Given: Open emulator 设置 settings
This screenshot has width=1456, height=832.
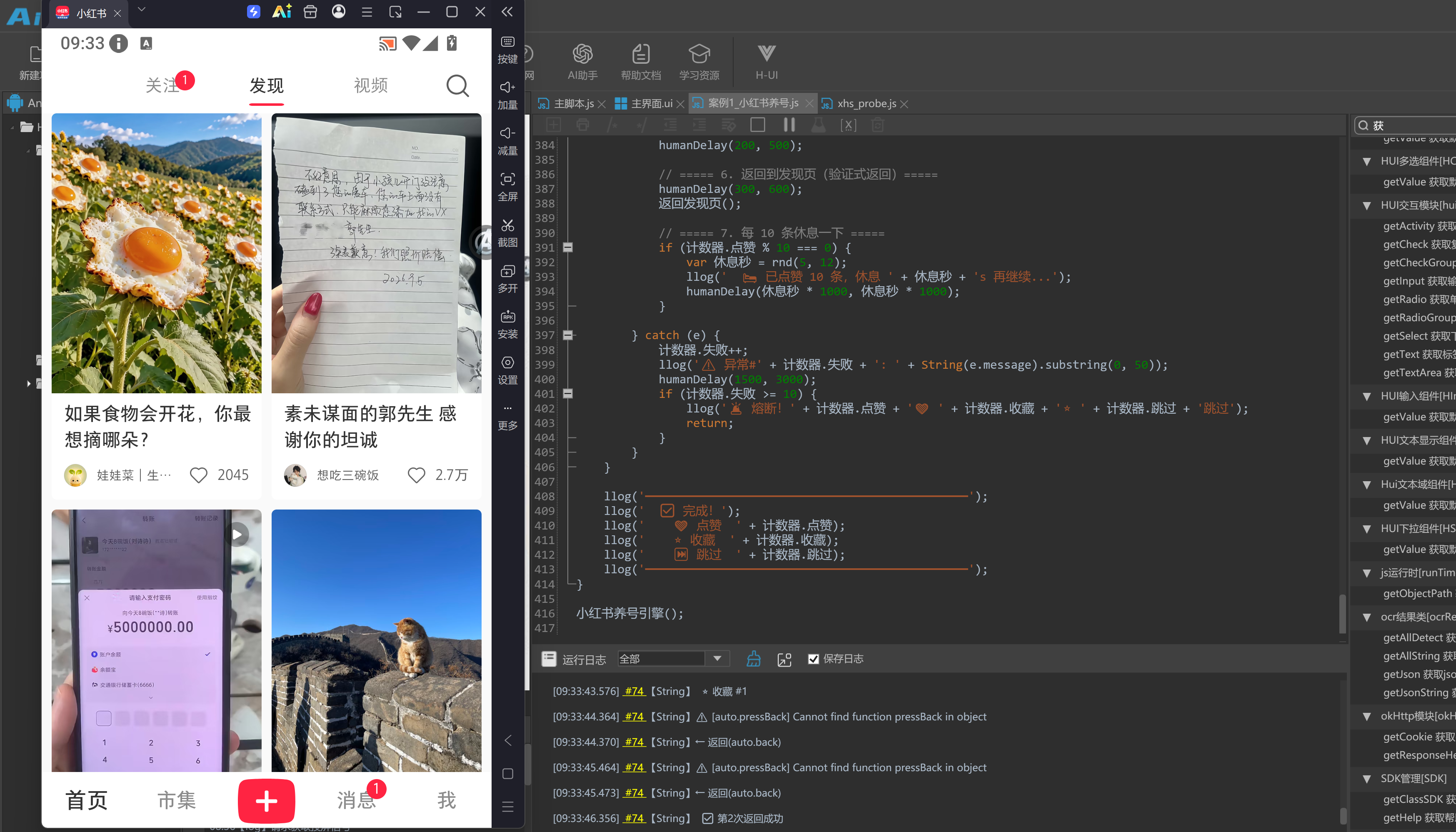Looking at the screenshot, I should pyautogui.click(x=507, y=370).
